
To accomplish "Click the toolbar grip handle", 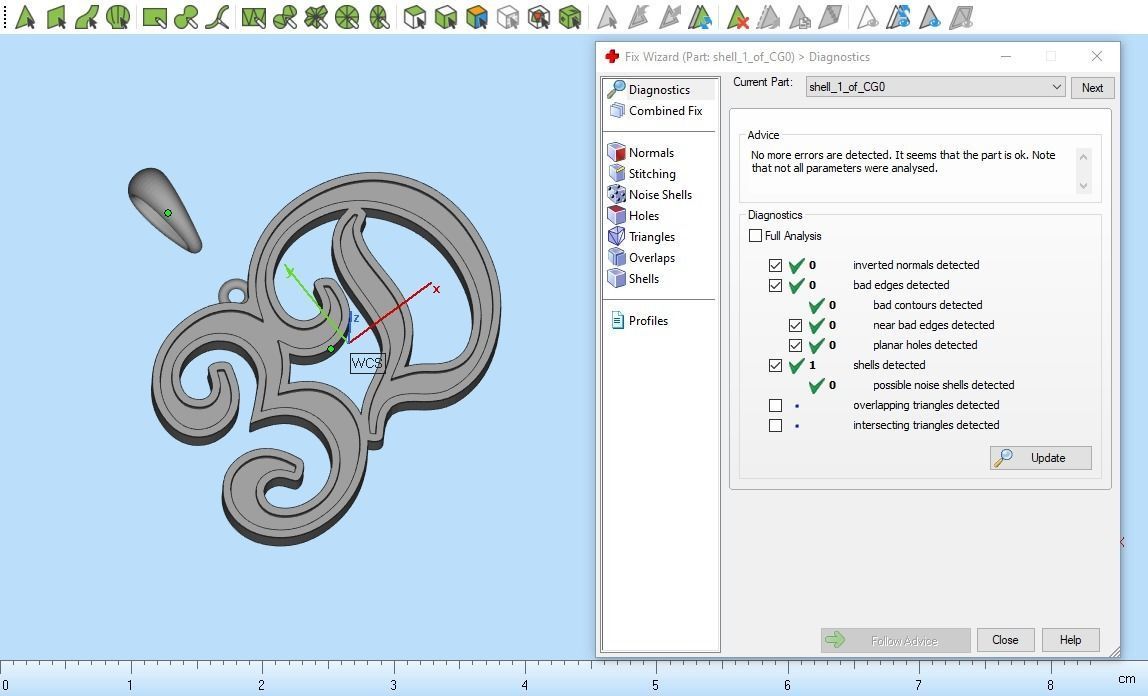I will pyautogui.click(x=5, y=17).
